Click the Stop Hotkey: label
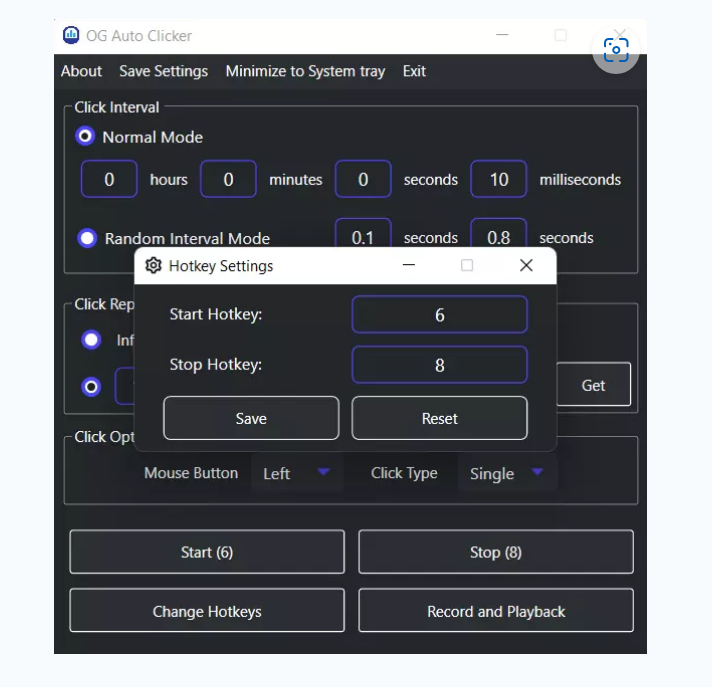 click(216, 365)
